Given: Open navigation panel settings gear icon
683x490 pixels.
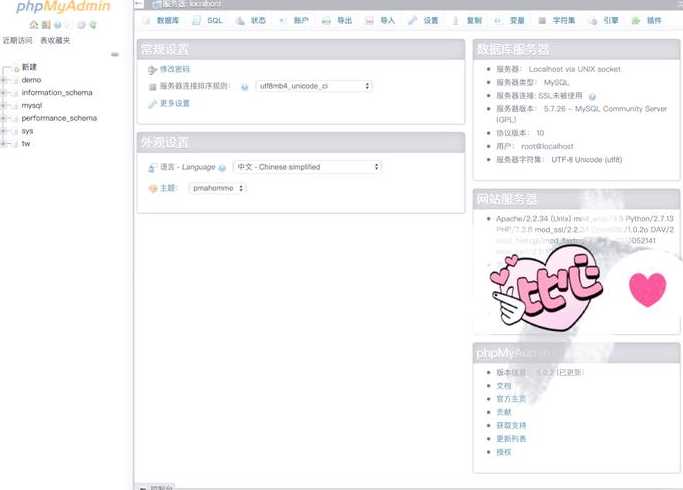Looking at the screenshot, I should [81, 25].
